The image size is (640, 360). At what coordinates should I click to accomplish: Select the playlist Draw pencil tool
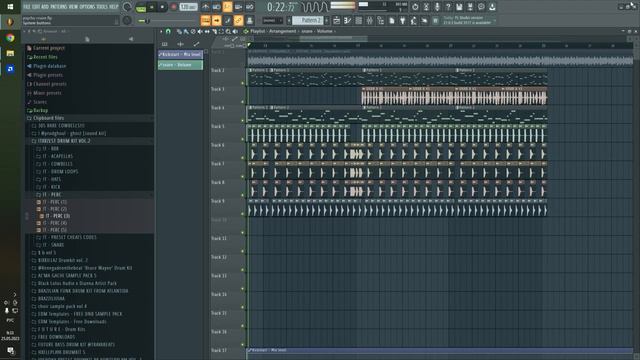click(179, 31)
